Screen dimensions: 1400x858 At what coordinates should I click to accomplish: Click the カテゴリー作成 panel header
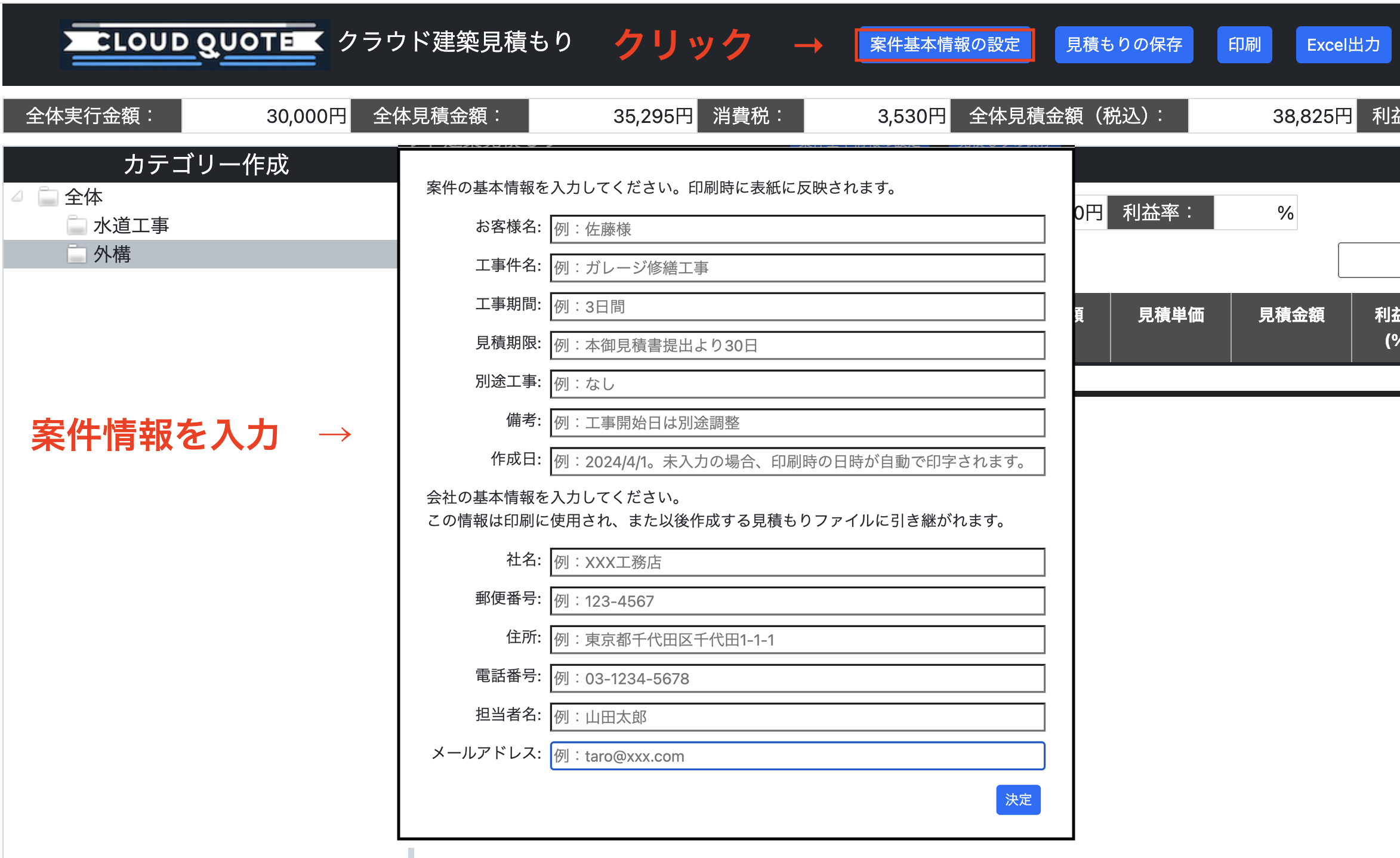coord(201,164)
